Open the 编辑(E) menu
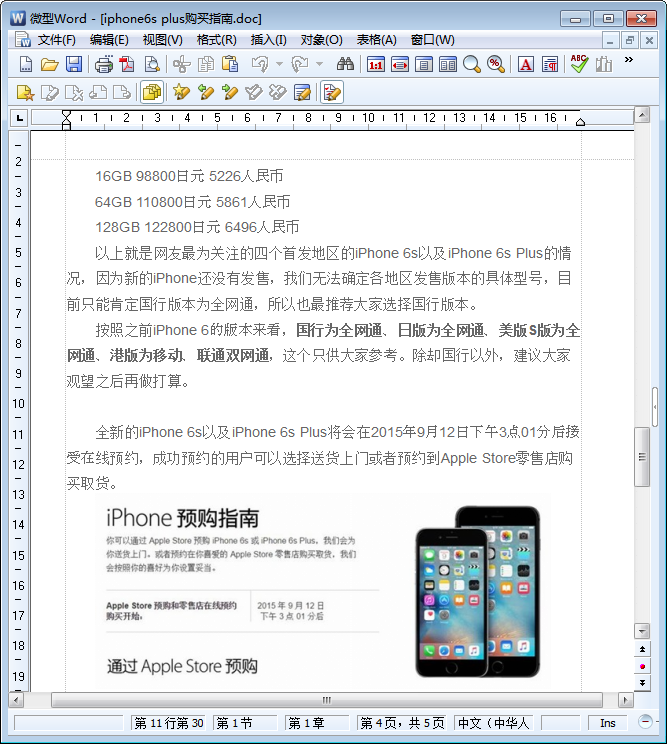The image size is (667, 744). tap(109, 40)
